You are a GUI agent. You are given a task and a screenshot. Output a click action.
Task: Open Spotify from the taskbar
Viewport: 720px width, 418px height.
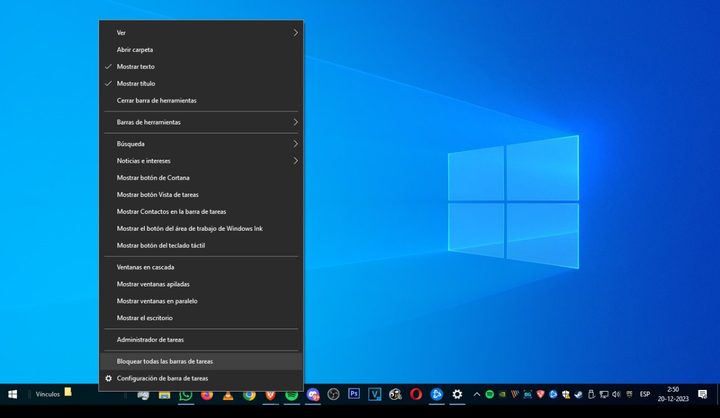pos(291,395)
